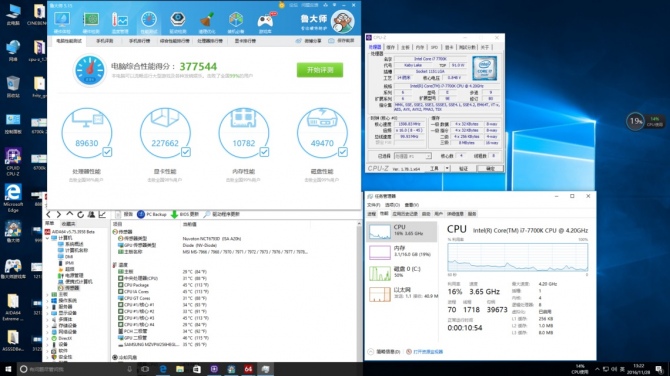The width and height of the screenshot is (670, 376).
Task: Click AIDA64 taskbar icon labeled 64
Action: pos(248,369)
